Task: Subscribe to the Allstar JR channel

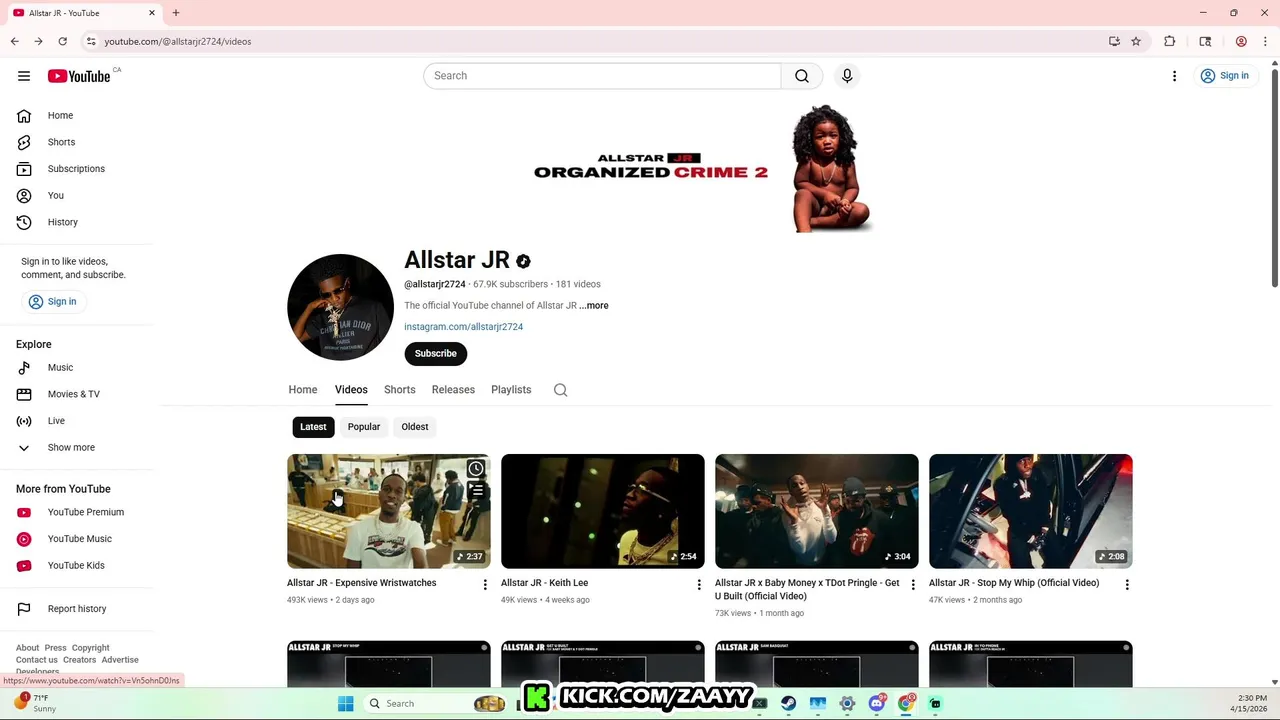Action: click(435, 353)
